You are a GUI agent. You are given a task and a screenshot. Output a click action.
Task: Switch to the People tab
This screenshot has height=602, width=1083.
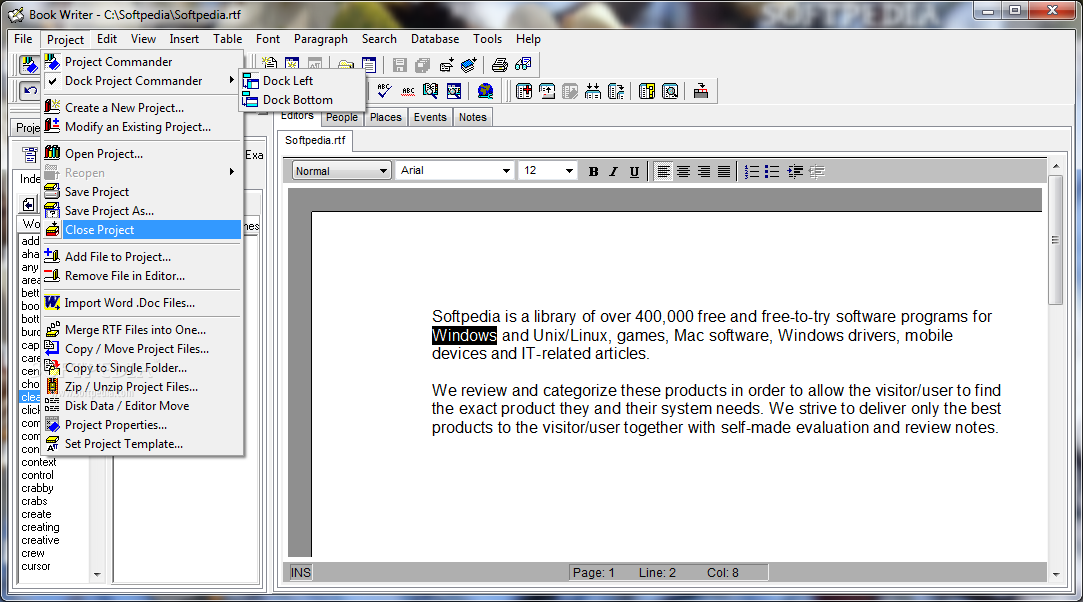[342, 117]
